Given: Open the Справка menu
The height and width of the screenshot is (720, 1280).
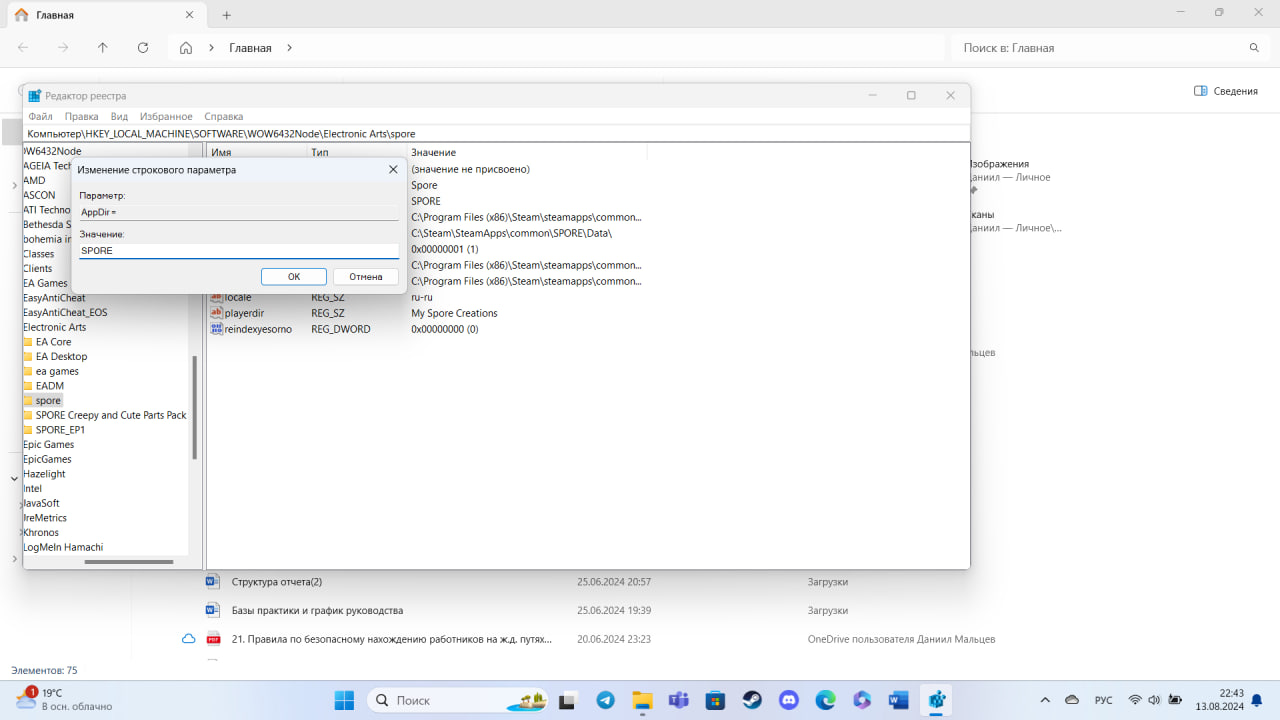Looking at the screenshot, I should point(223,116).
